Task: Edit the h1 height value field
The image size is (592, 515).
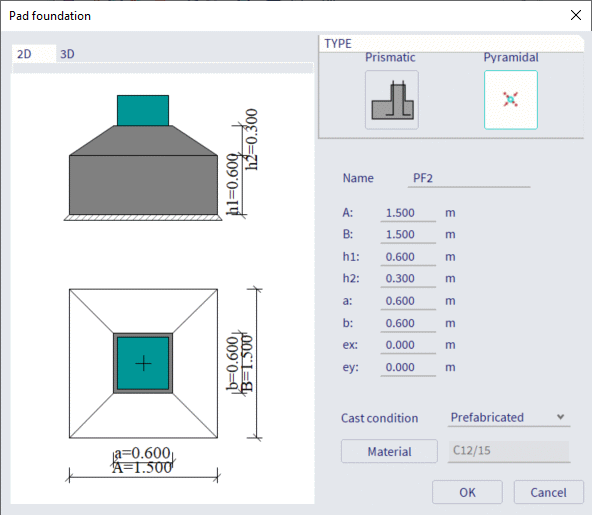Action: [x=408, y=257]
